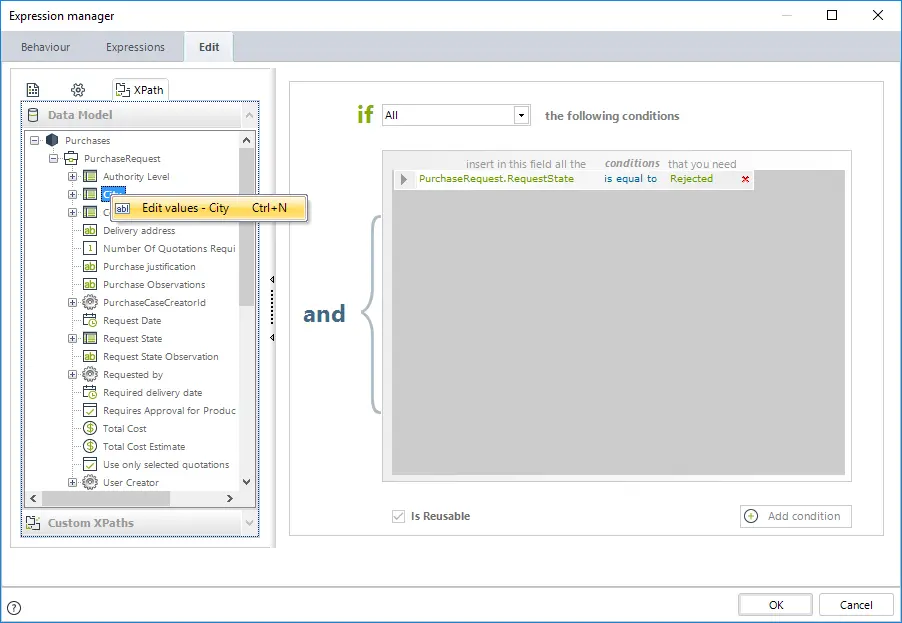Click the PurchaseRequest entity icon
Screen dimensions: 902x623
(71, 158)
